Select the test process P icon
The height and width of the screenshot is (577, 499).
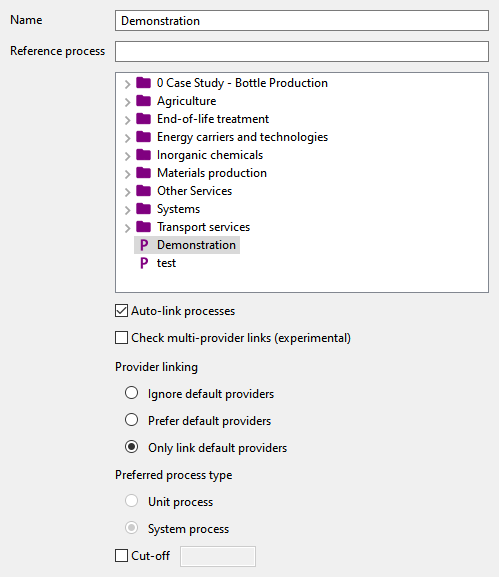[x=144, y=263]
